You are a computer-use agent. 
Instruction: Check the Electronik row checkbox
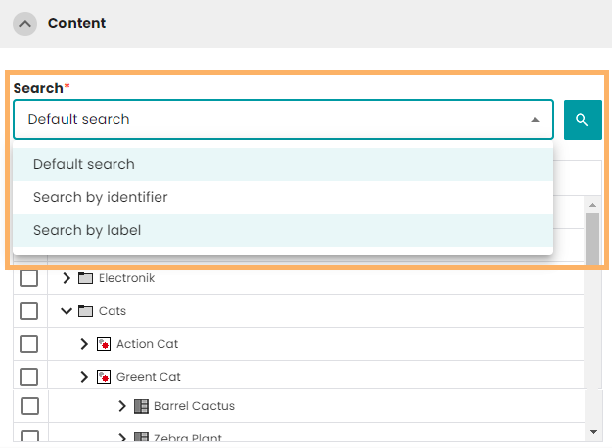(29, 278)
